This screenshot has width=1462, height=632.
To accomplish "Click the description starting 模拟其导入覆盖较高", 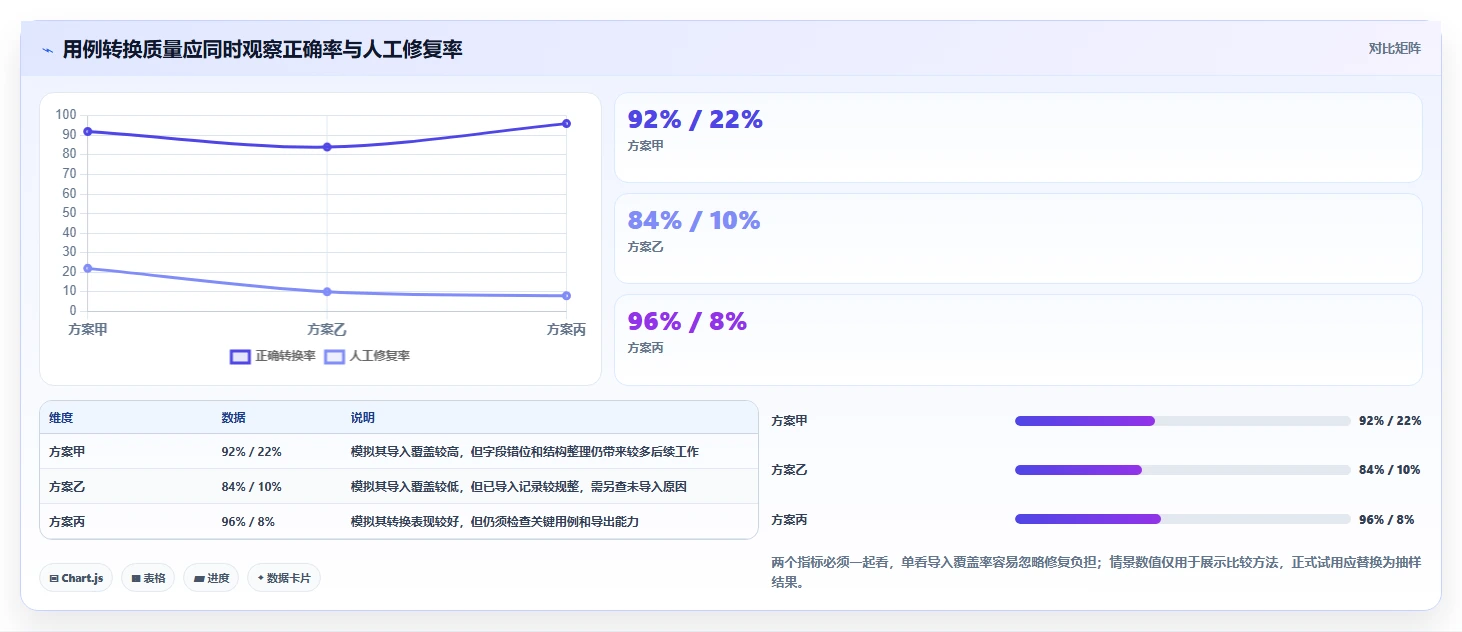I will click(x=524, y=452).
